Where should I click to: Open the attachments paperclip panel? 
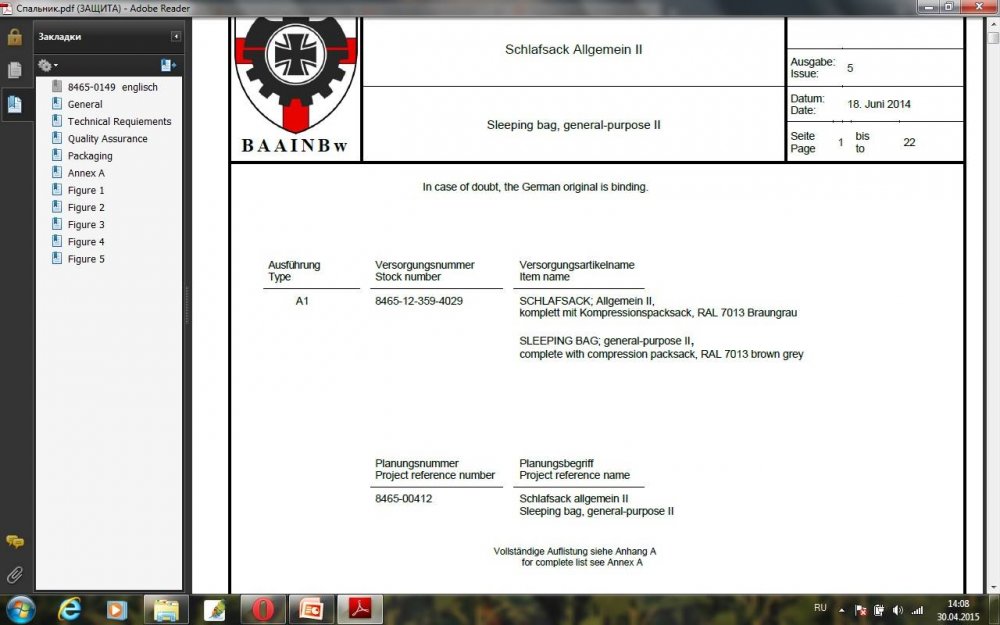point(14,575)
